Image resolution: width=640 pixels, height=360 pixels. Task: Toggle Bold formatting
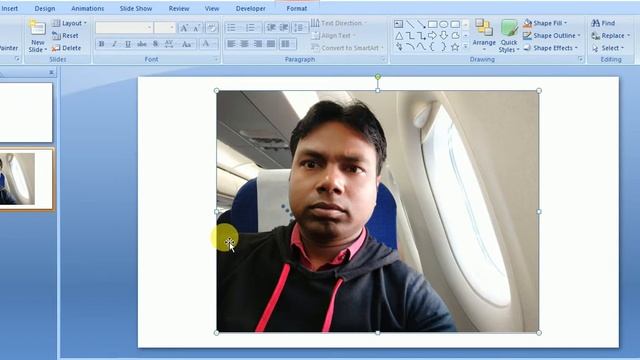pyautogui.click(x=102, y=44)
